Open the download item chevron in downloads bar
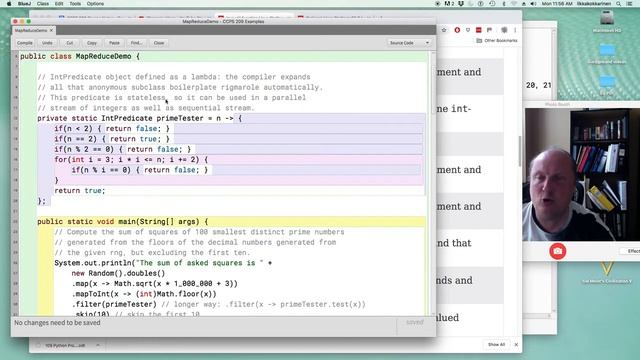Image resolution: width=640 pixels, height=360 pixels. [x=98, y=345]
